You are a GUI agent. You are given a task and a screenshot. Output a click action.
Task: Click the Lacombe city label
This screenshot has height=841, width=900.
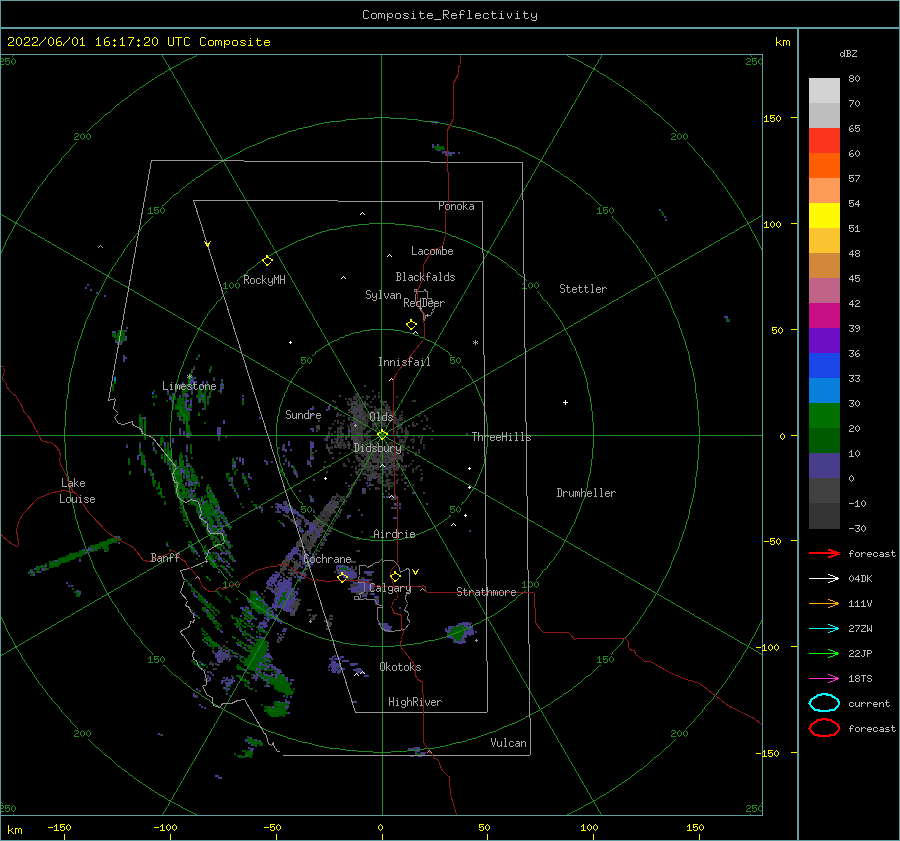click(432, 251)
